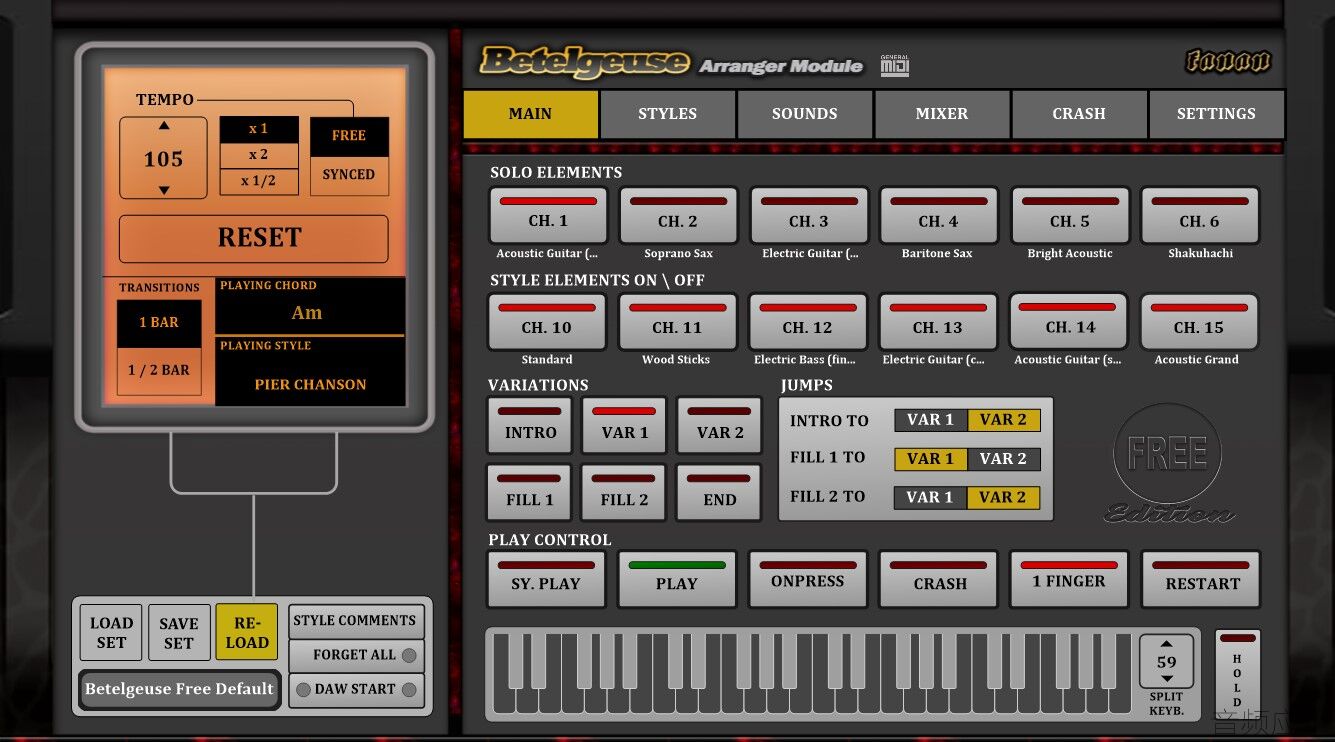Screen dimensions: 1335x742
Task: Switch off CH. 11 Wood Sticks
Action: click(677, 322)
